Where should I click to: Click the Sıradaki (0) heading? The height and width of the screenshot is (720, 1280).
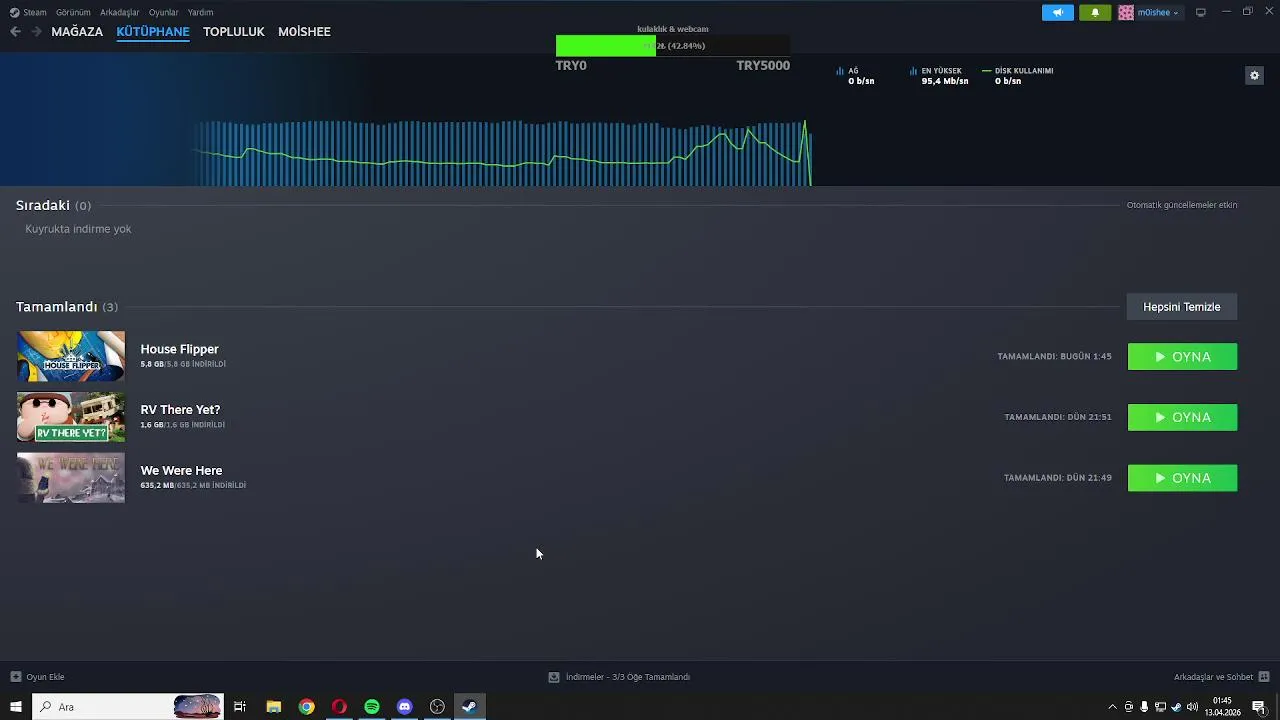point(53,205)
